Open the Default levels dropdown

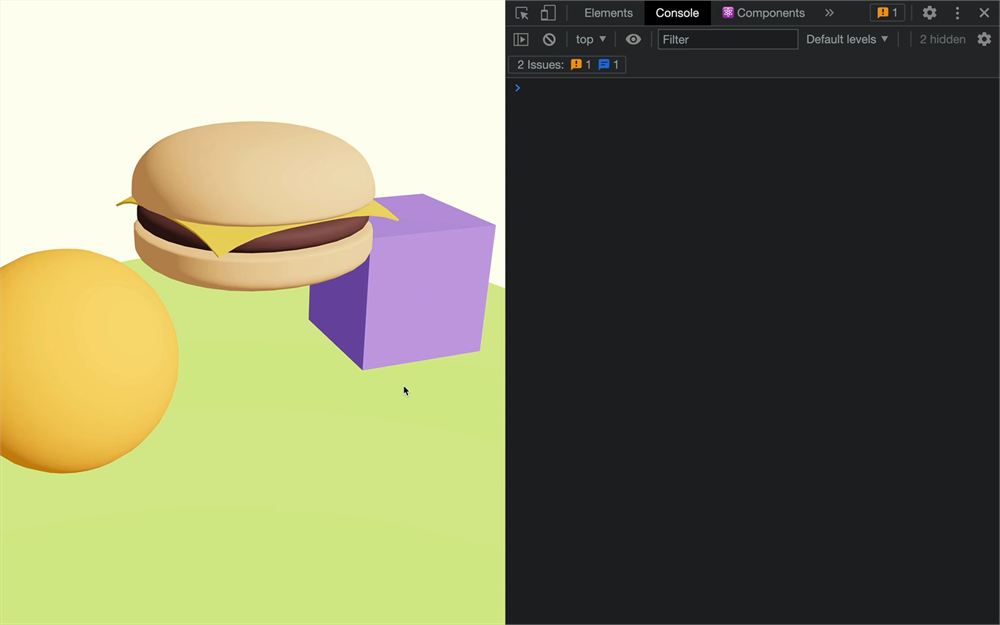click(847, 40)
